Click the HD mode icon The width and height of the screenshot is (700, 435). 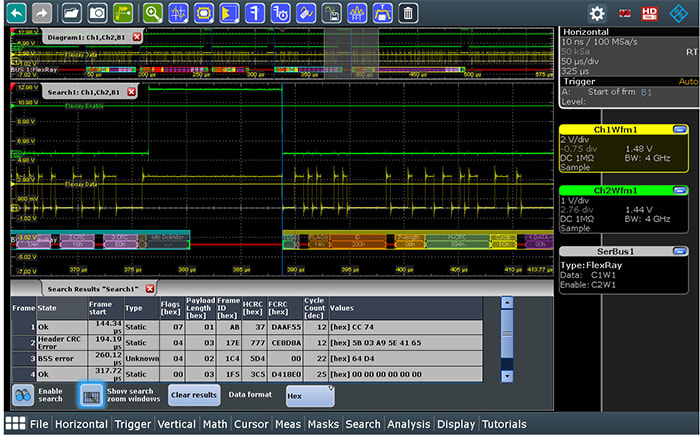(x=650, y=13)
